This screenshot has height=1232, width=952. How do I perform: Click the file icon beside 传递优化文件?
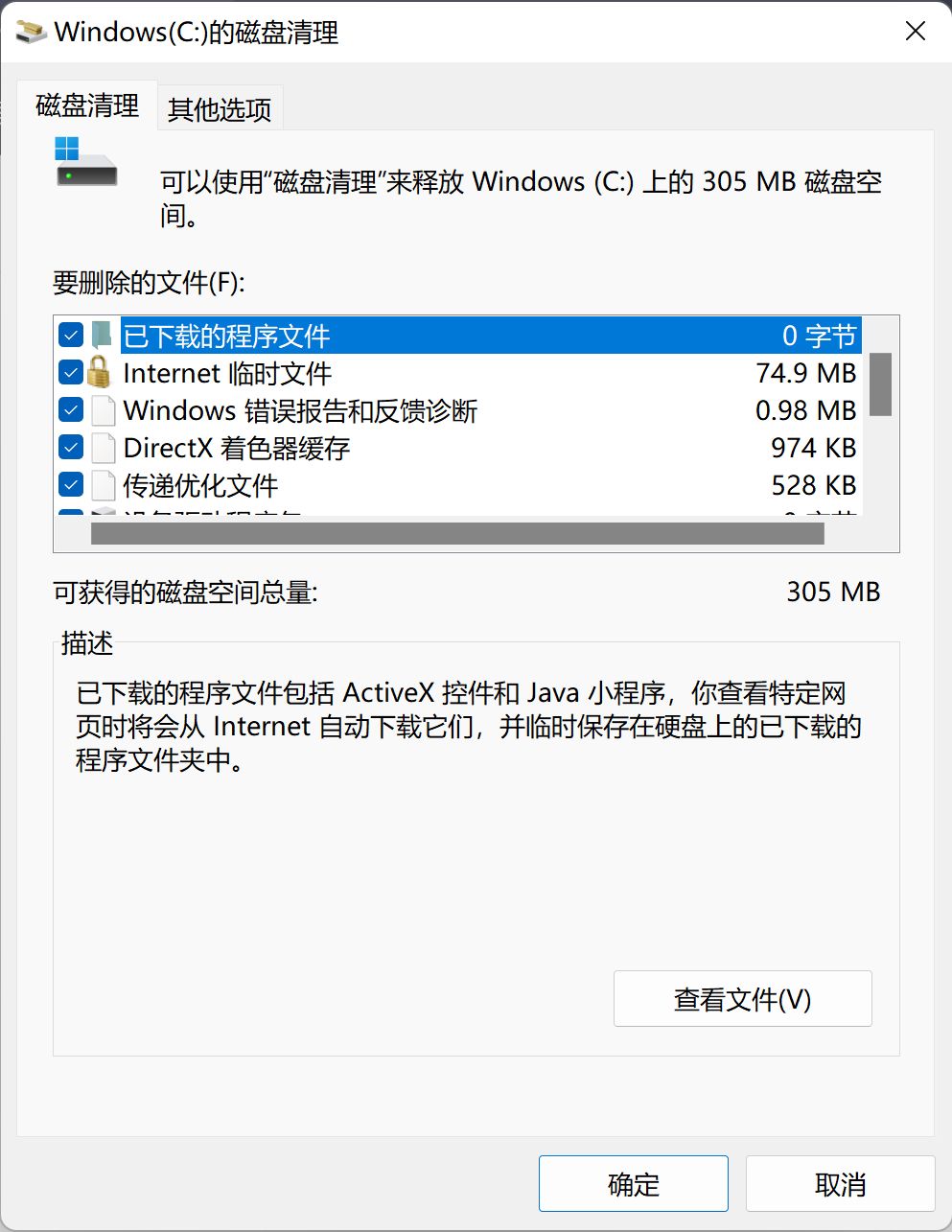(103, 485)
